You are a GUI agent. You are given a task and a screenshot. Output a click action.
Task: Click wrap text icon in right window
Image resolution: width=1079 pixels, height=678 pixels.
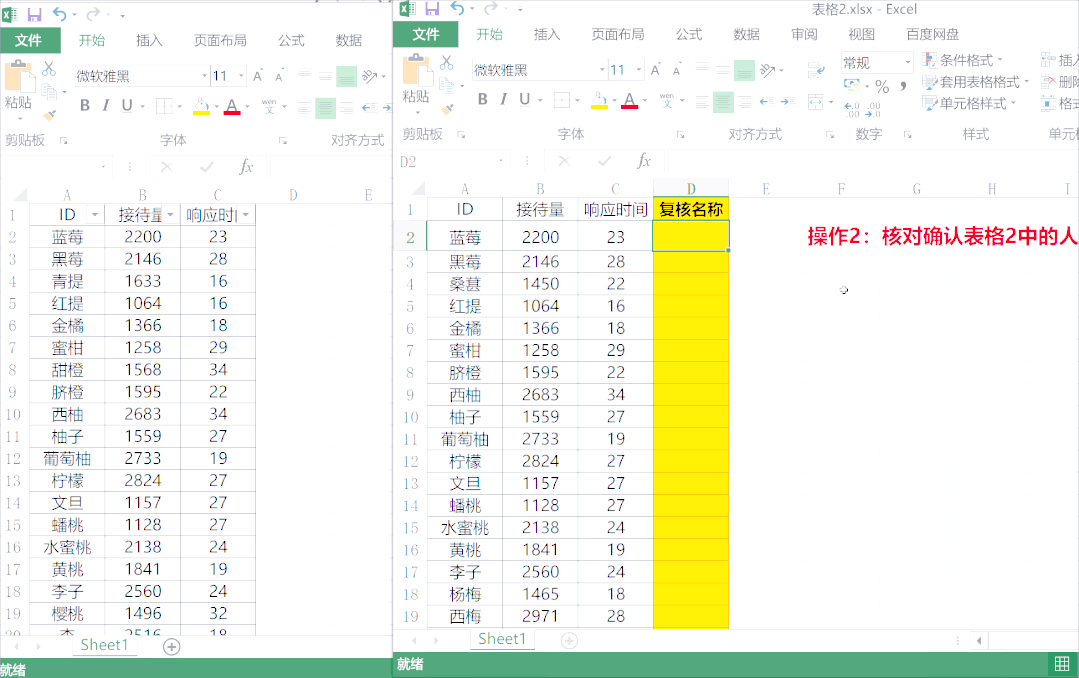coord(817,70)
